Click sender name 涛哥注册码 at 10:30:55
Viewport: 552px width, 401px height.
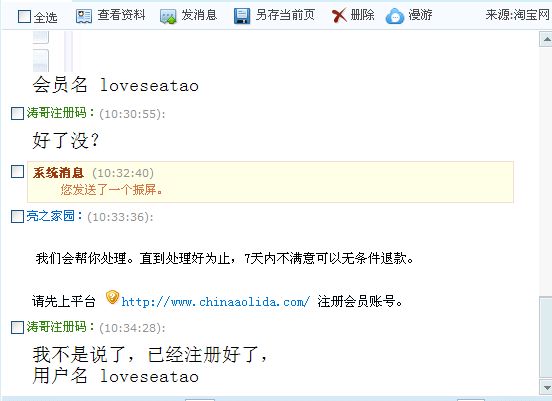[x=56, y=113]
